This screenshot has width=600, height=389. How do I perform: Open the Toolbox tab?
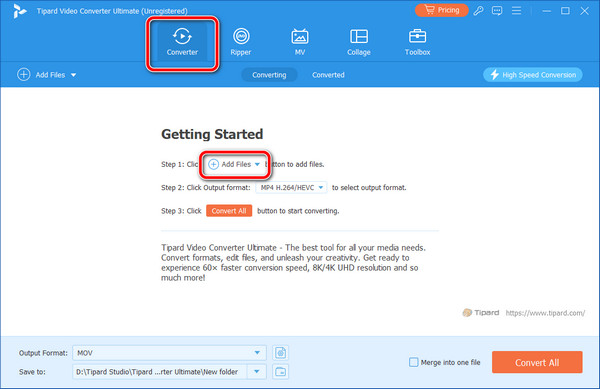(417, 42)
